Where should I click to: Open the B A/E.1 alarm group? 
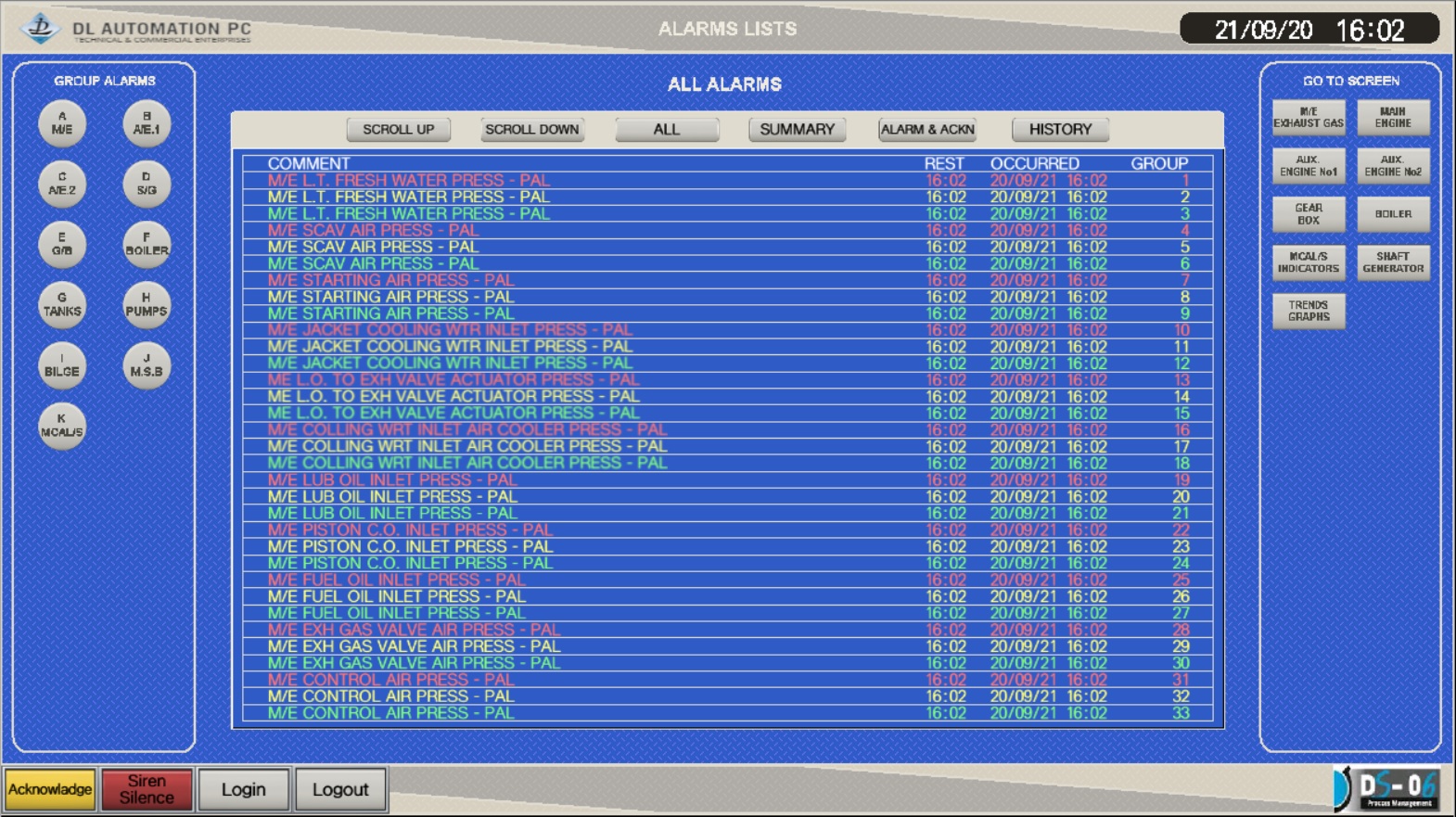point(147,123)
